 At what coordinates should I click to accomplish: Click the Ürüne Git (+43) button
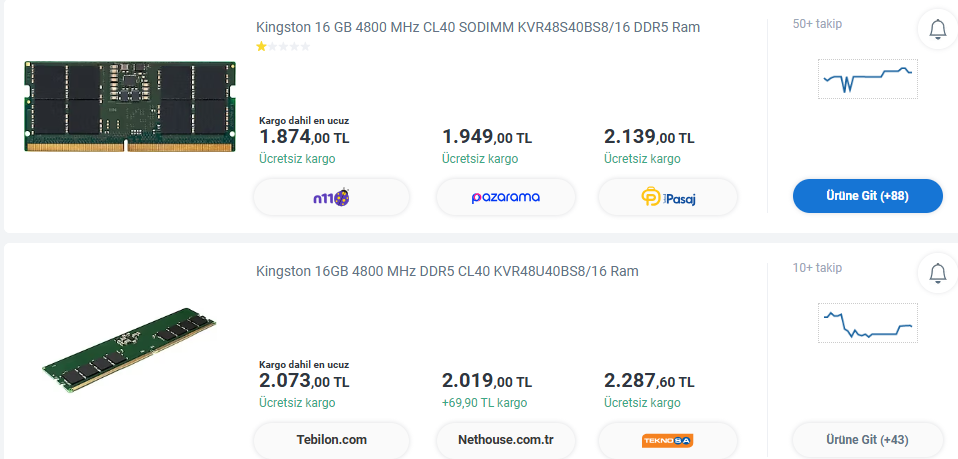click(867, 440)
